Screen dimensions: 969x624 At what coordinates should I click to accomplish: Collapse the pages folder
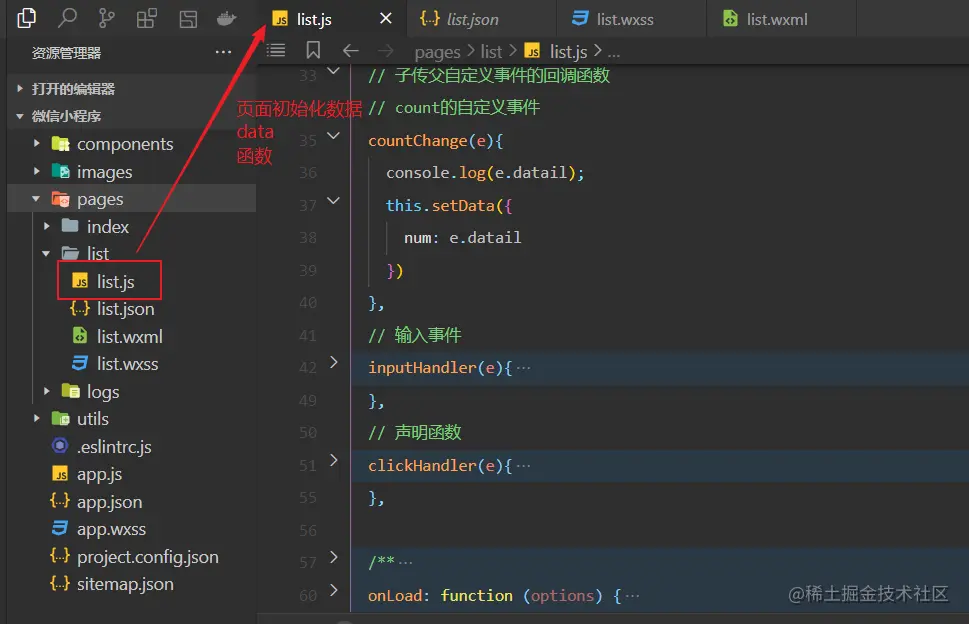(131, 199)
